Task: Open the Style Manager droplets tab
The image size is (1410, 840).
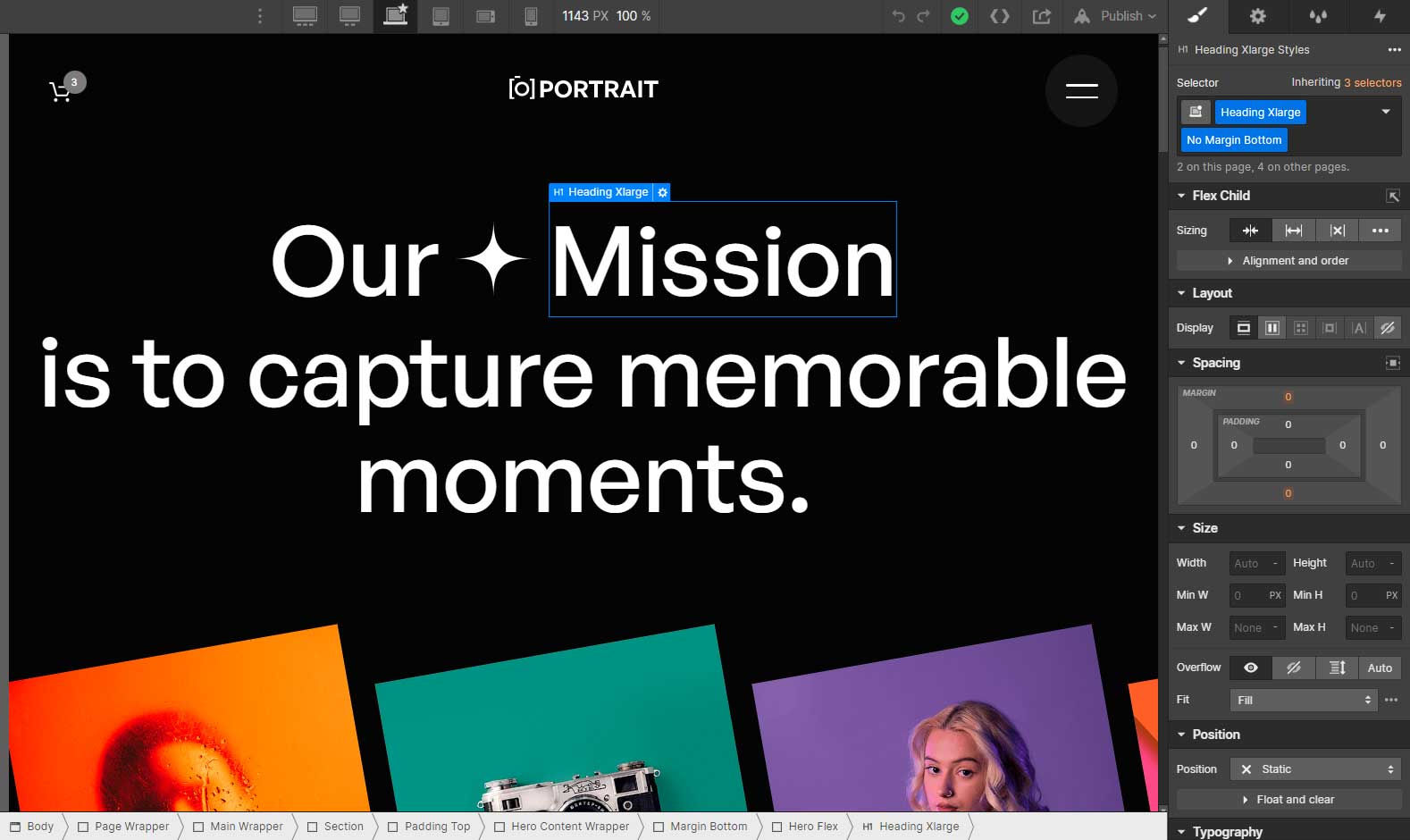Action: pyautogui.click(x=1318, y=15)
